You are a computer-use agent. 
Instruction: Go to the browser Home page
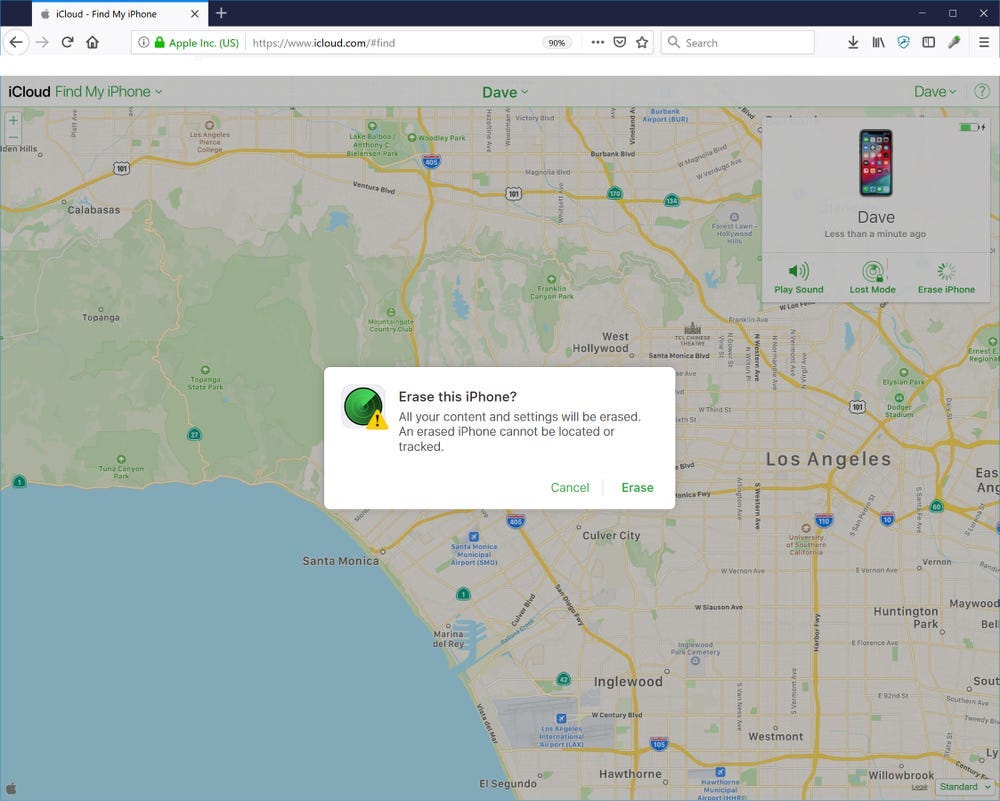pyautogui.click(x=92, y=43)
